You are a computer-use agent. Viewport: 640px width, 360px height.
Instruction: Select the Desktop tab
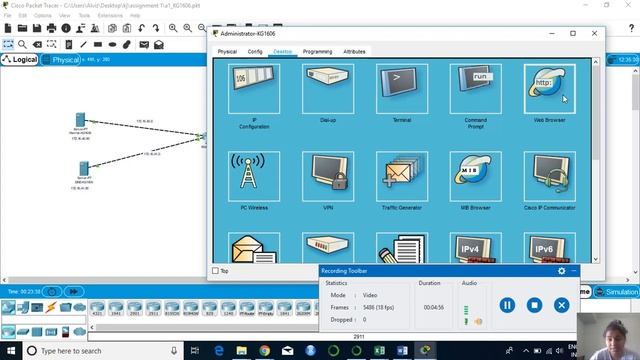(x=282, y=52)
